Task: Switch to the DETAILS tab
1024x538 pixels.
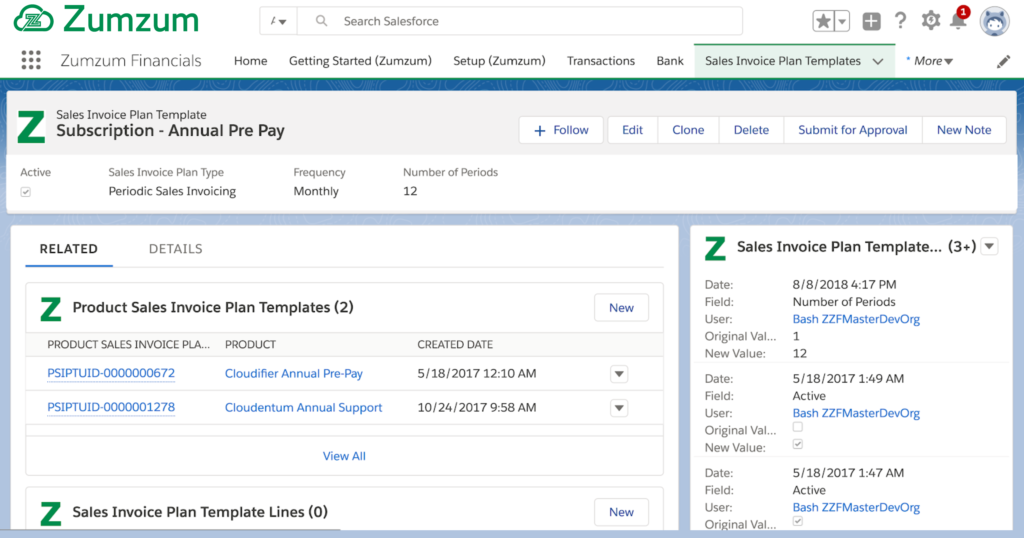Action: coord(176,249)
